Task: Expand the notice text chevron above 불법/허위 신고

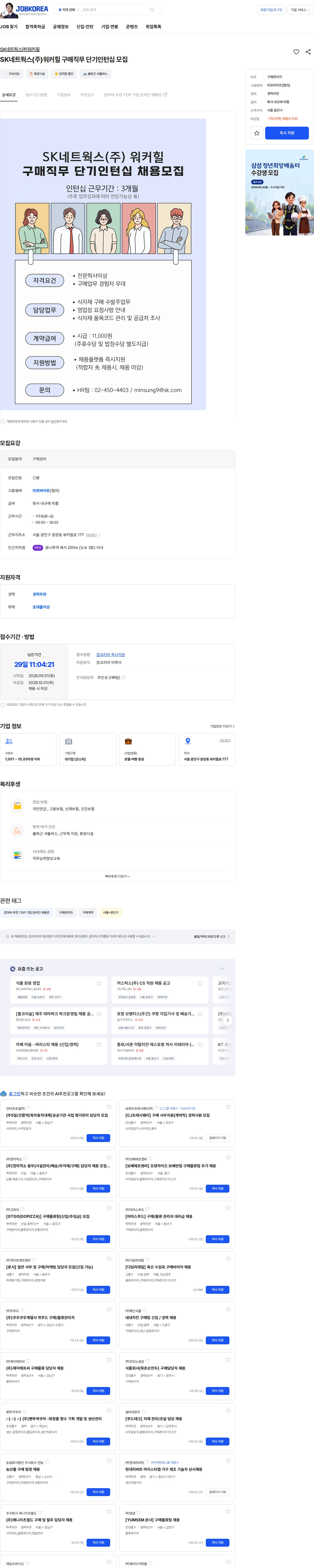Action: click(153, 936)
